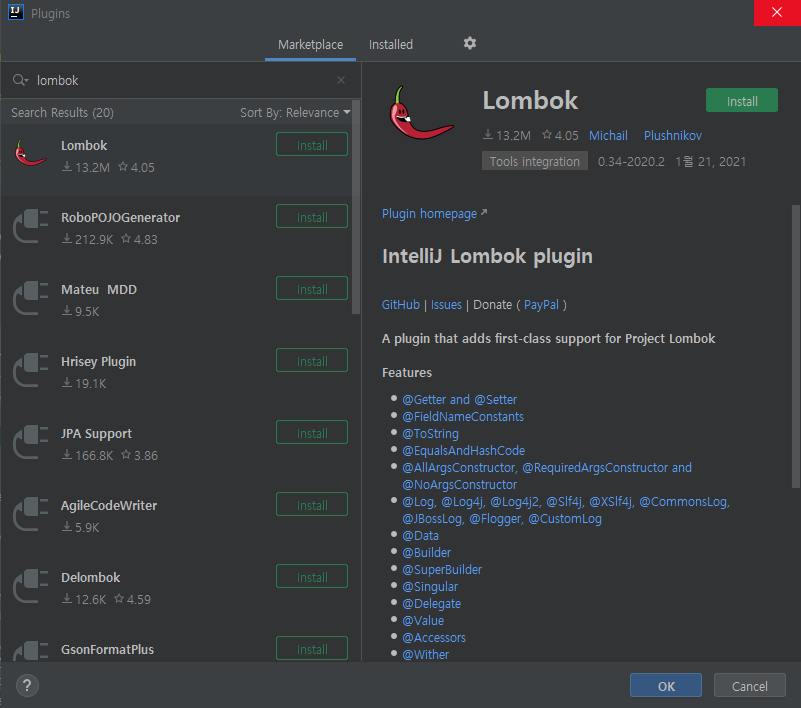This screenshot has width=801, height=708.
Task: Install Lombok from the results list
Action: click(x=312, y=145)
